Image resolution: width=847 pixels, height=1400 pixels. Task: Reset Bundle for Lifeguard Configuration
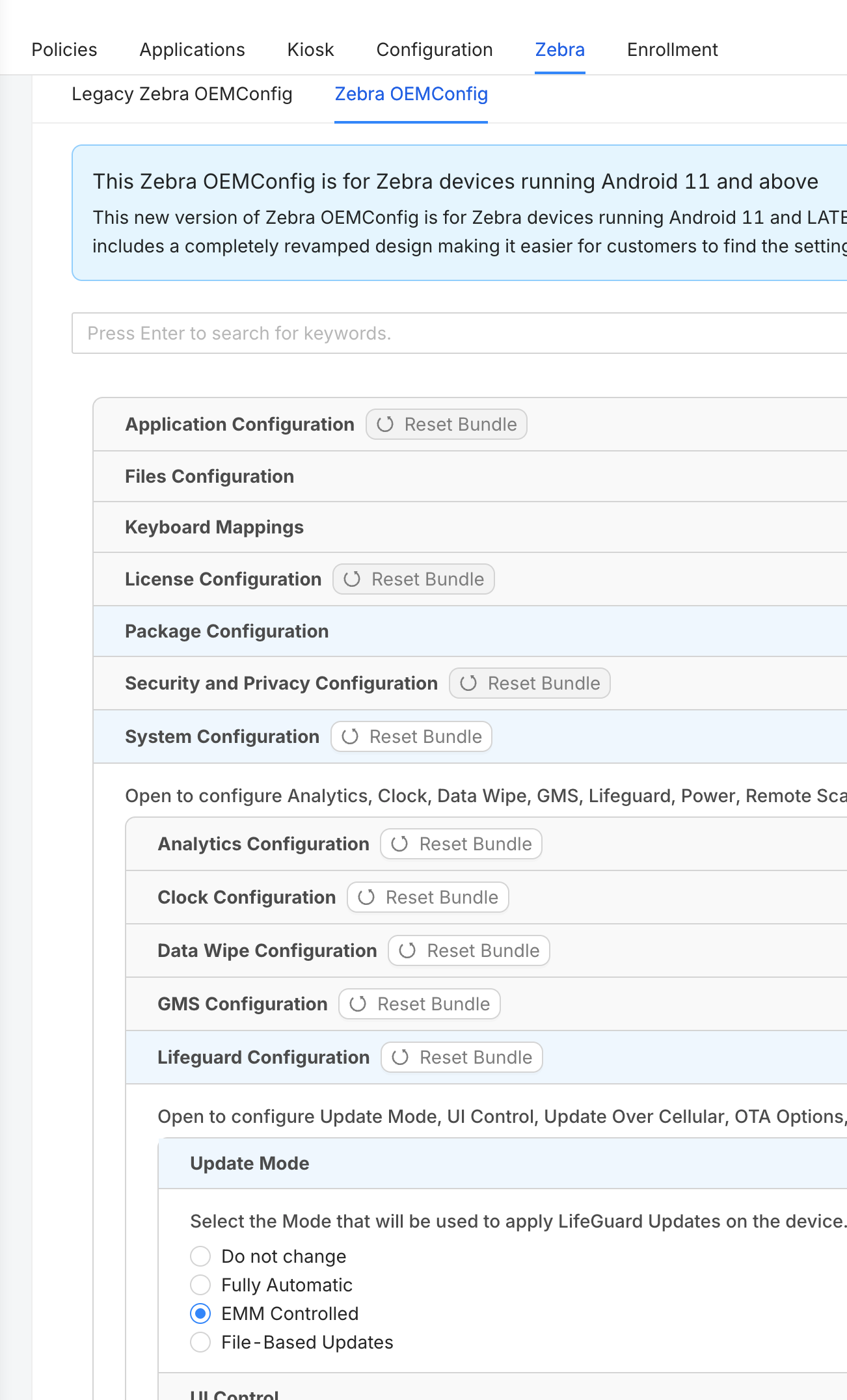point(462,1057)
